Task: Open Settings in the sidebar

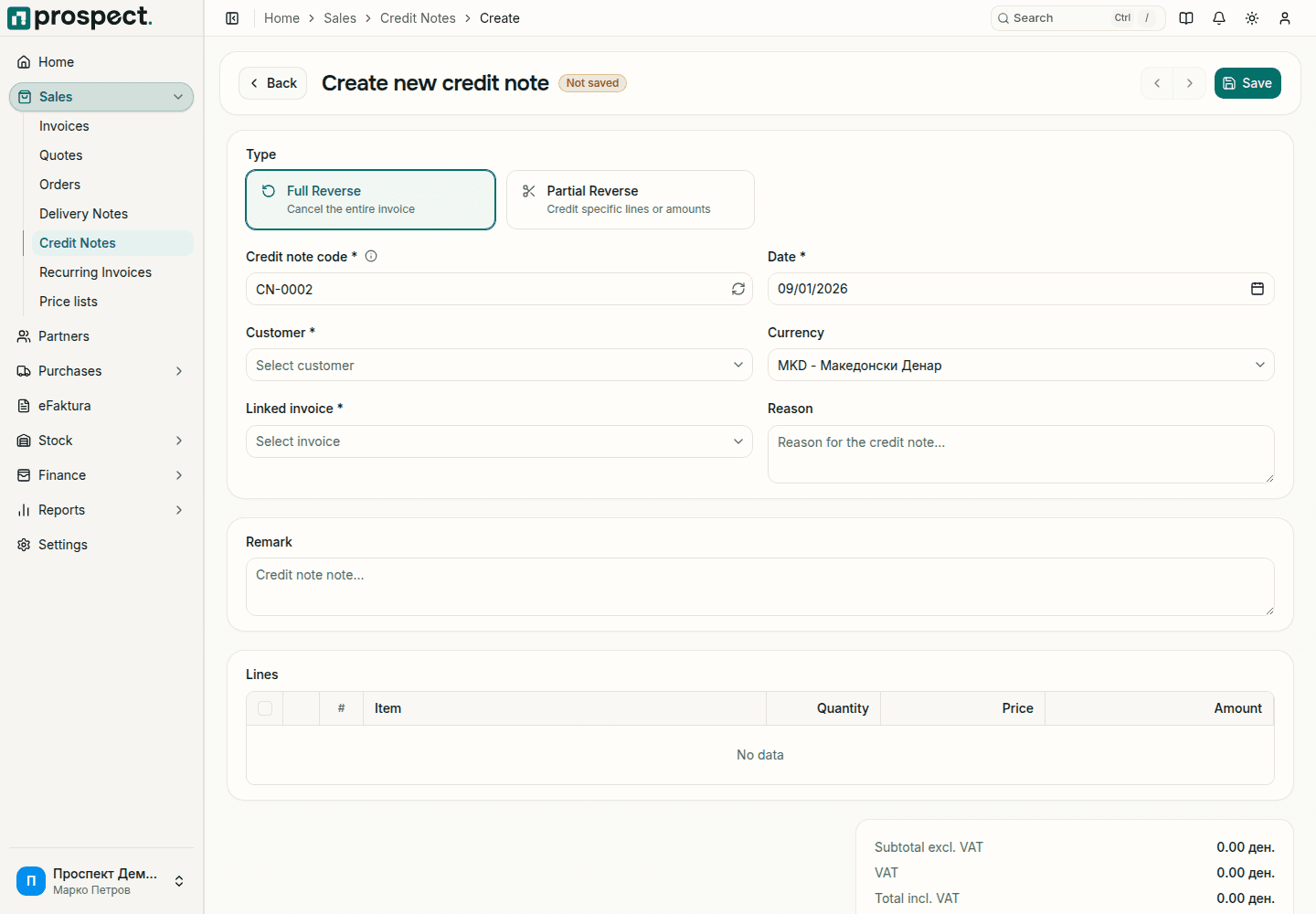Action: tap(101, 545)
